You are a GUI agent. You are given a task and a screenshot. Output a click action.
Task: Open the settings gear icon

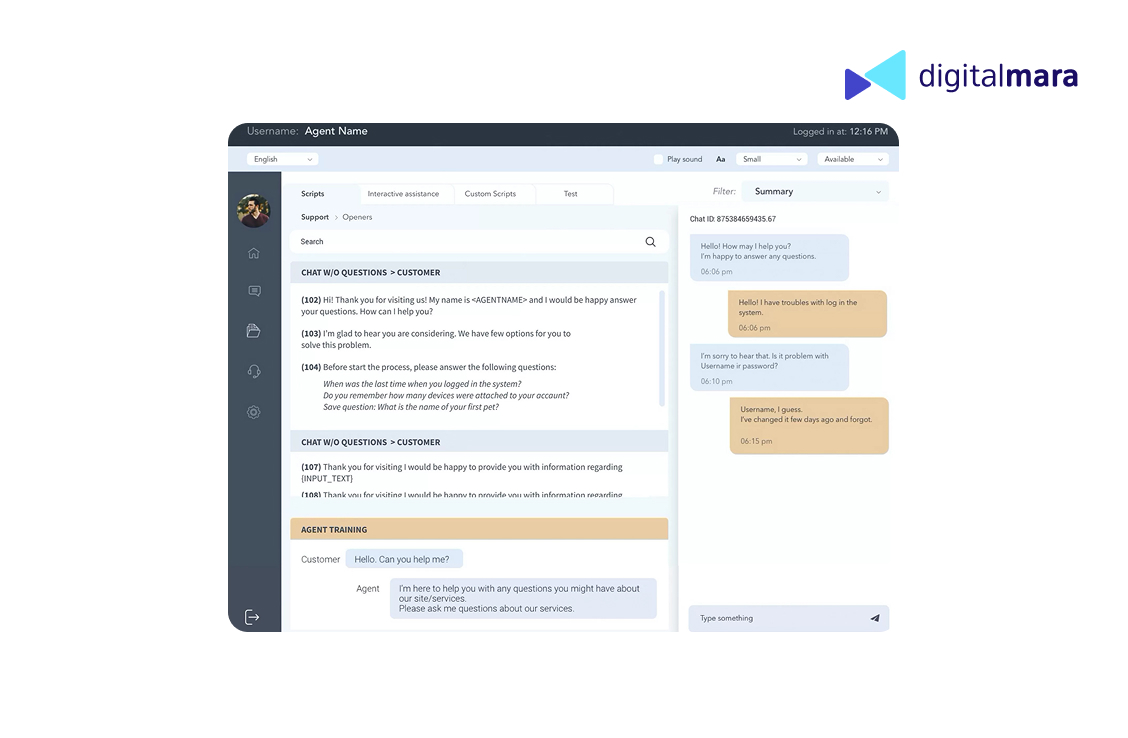(254, 412)
